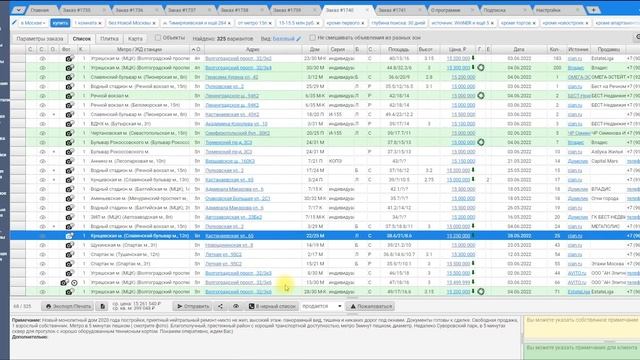
Task: Click the green circle icon in Бульвар Рокоссовского green row
Action: (481, 142)
